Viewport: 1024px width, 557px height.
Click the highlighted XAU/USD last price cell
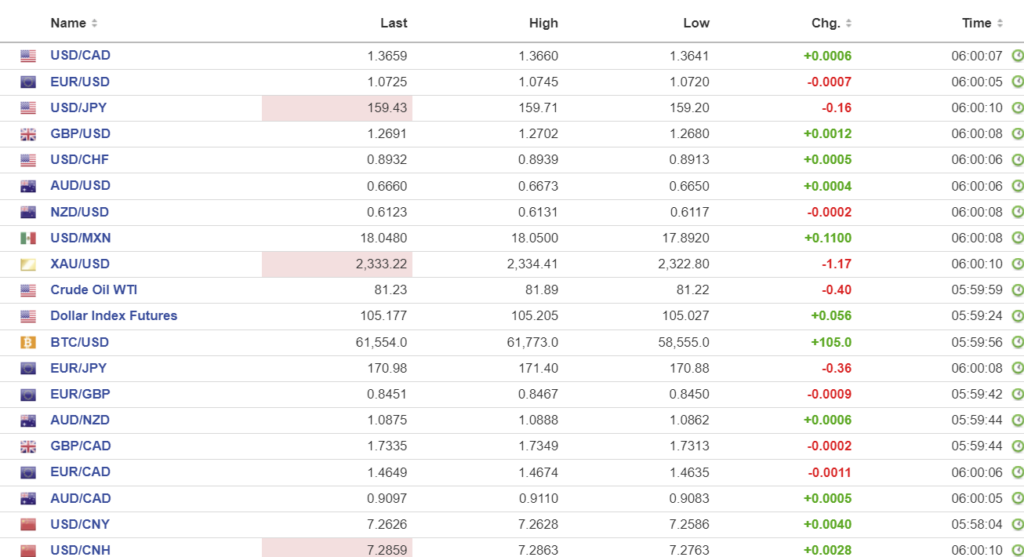337,264
